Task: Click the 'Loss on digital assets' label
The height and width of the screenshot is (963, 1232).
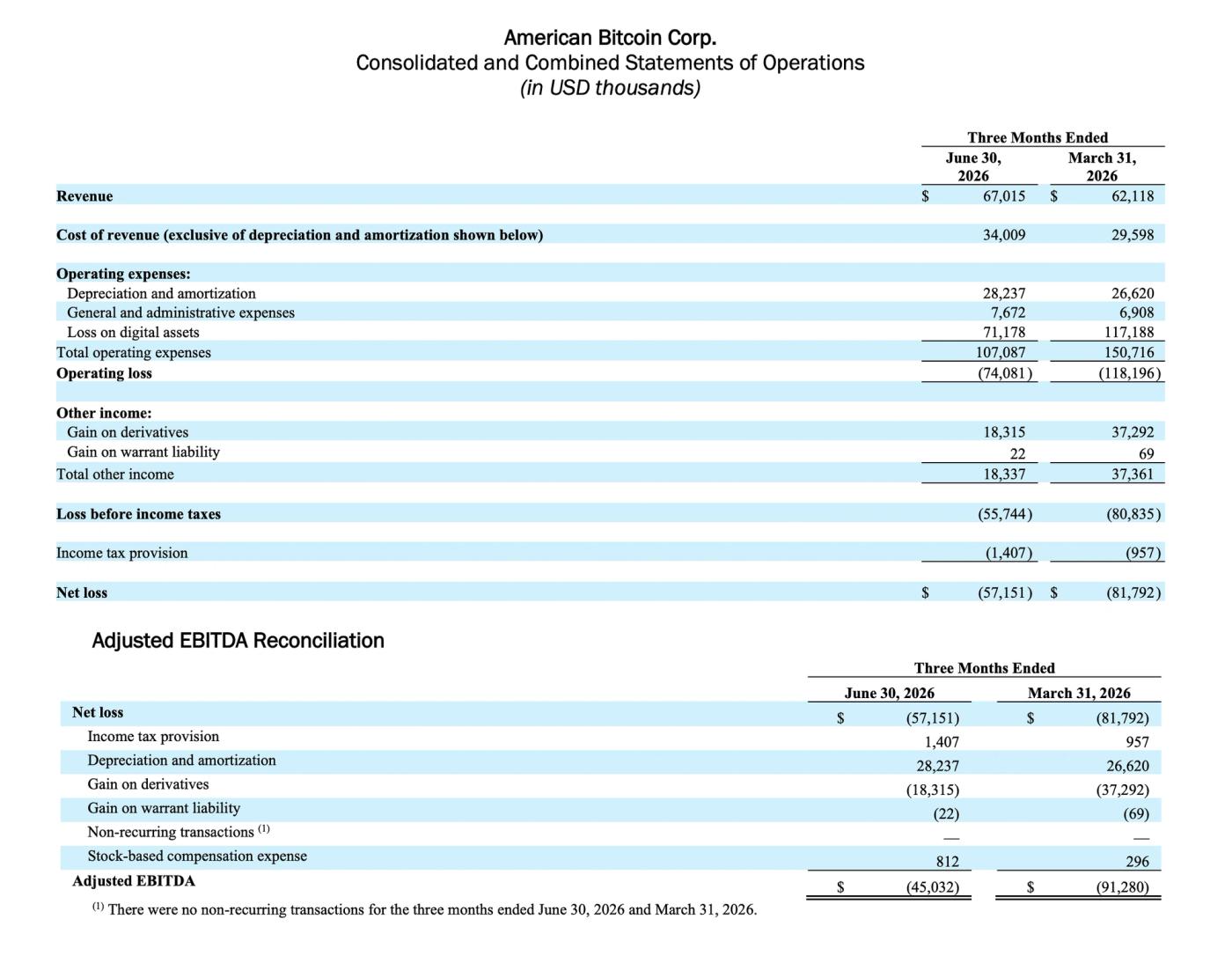Action: (x=133, y=332)
